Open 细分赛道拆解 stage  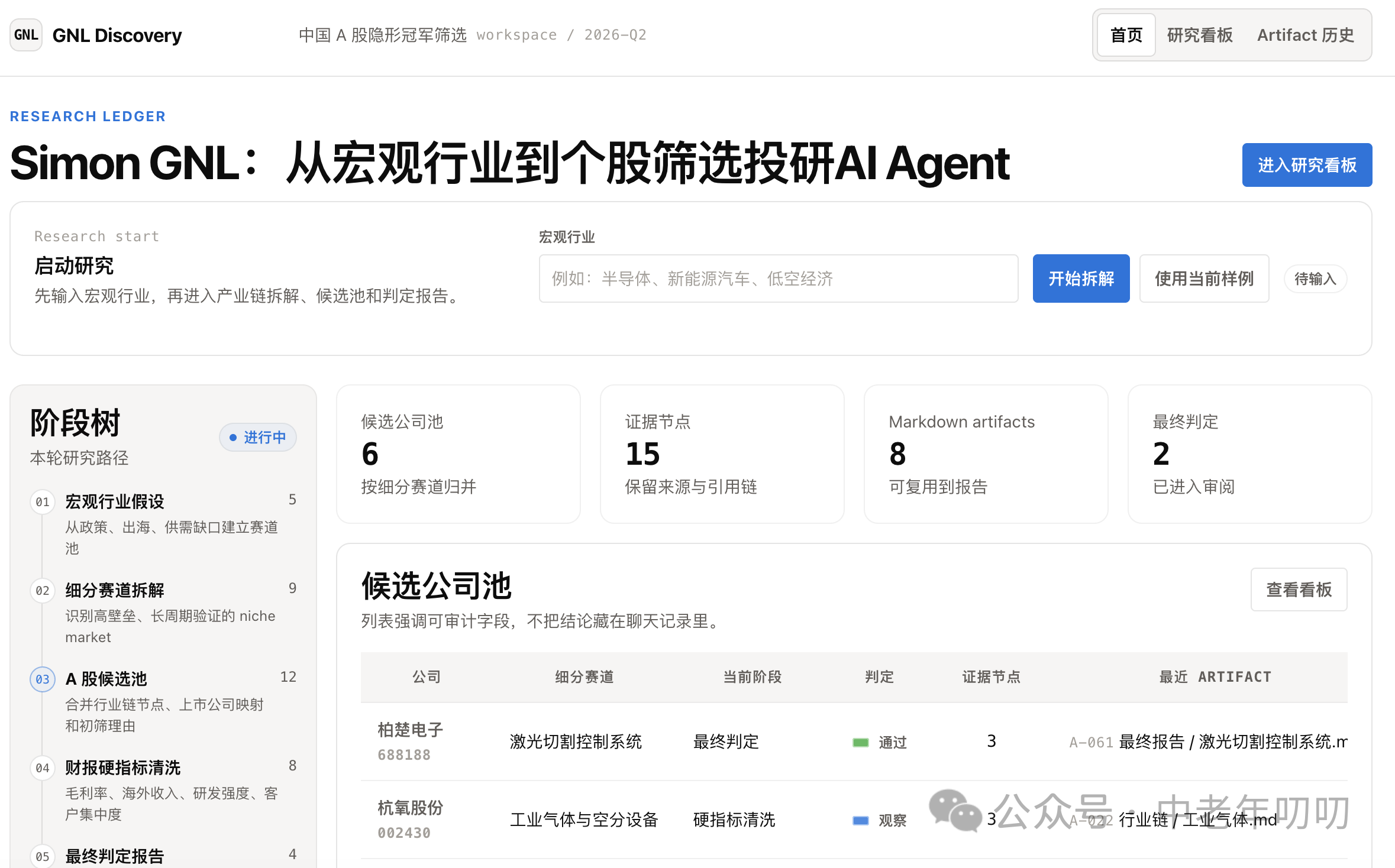tap(114, 591)
